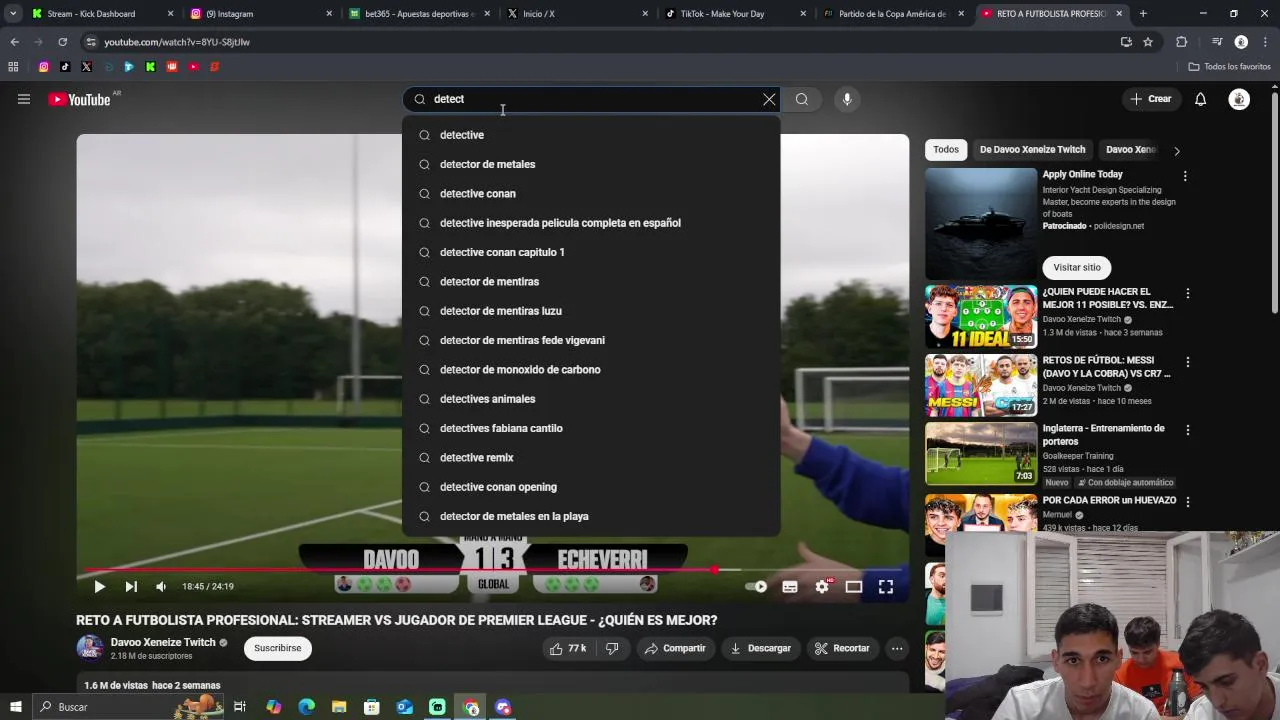Switch to theater mode

point(854,587)
